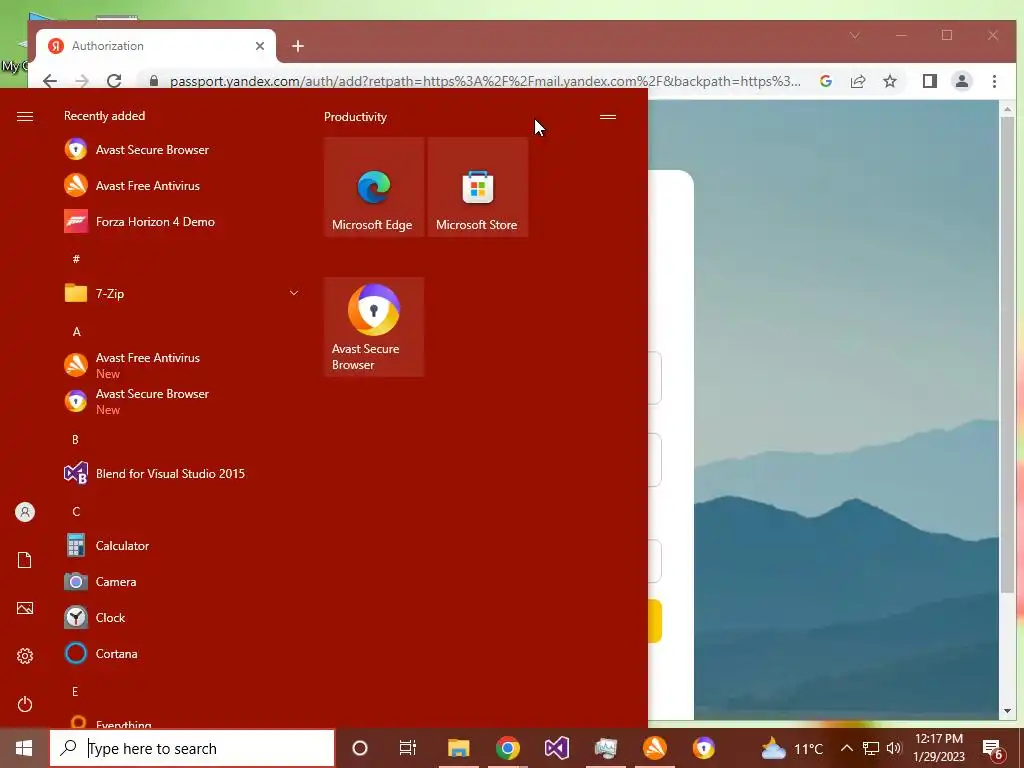Viewport: 1024px width, 768px height.
Task: Launch Avast Free Antivirus from Recently added
Action: (x=181, y=185)
